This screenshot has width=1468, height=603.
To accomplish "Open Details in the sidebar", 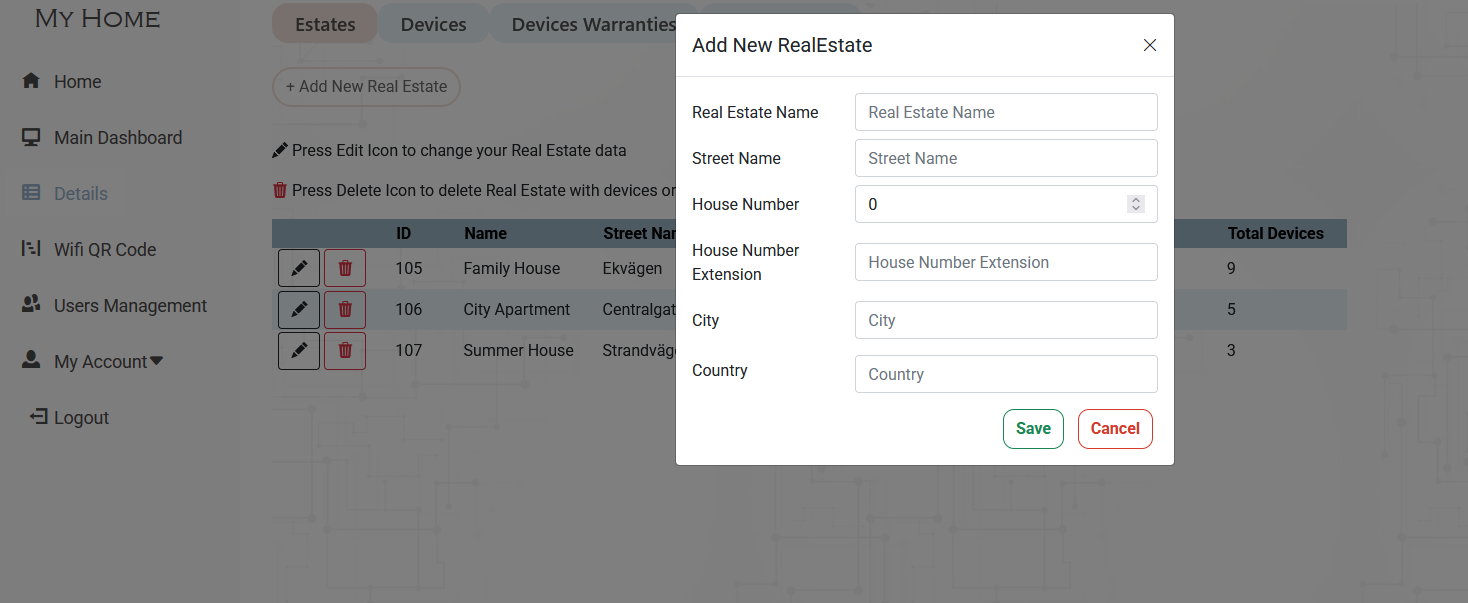I will click(x=65, y=194).
